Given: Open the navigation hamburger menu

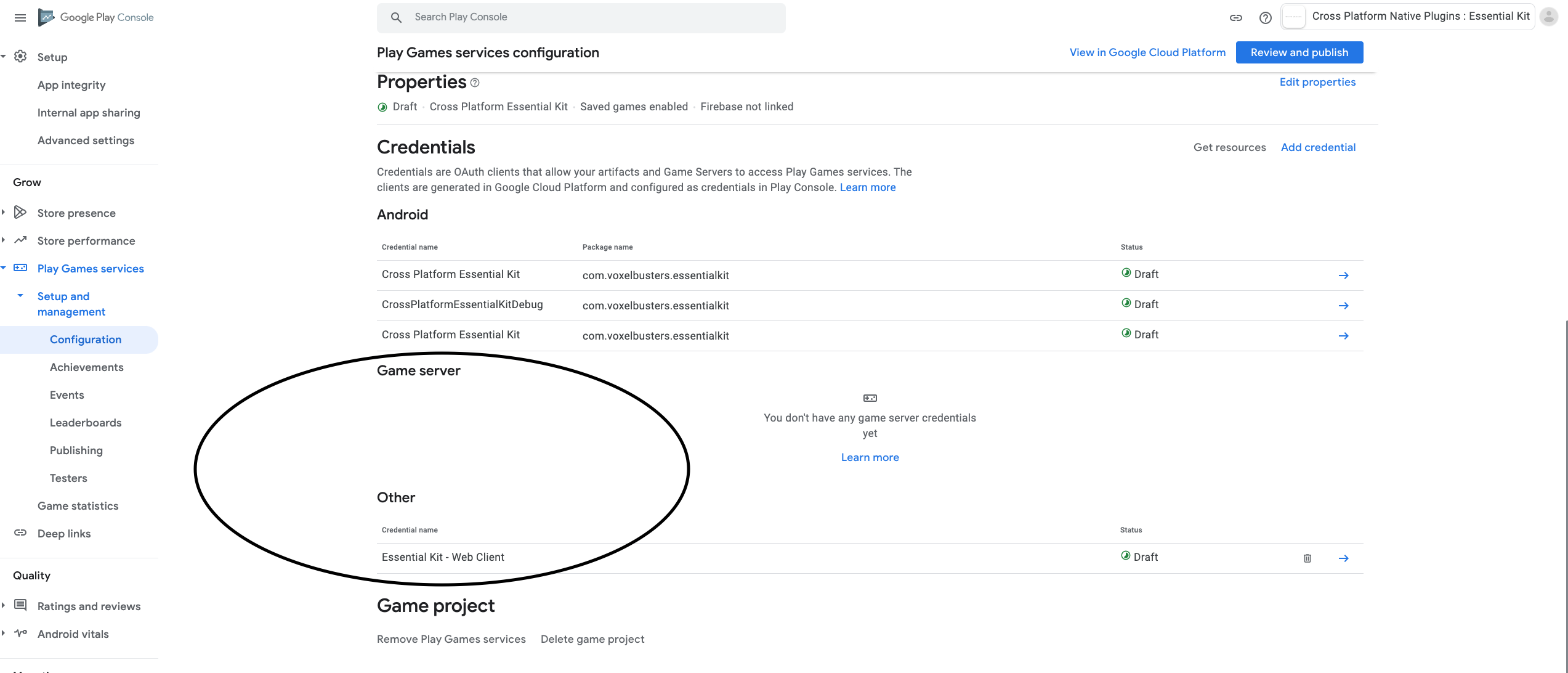Looking at the screenshot, I should [20, 17].
